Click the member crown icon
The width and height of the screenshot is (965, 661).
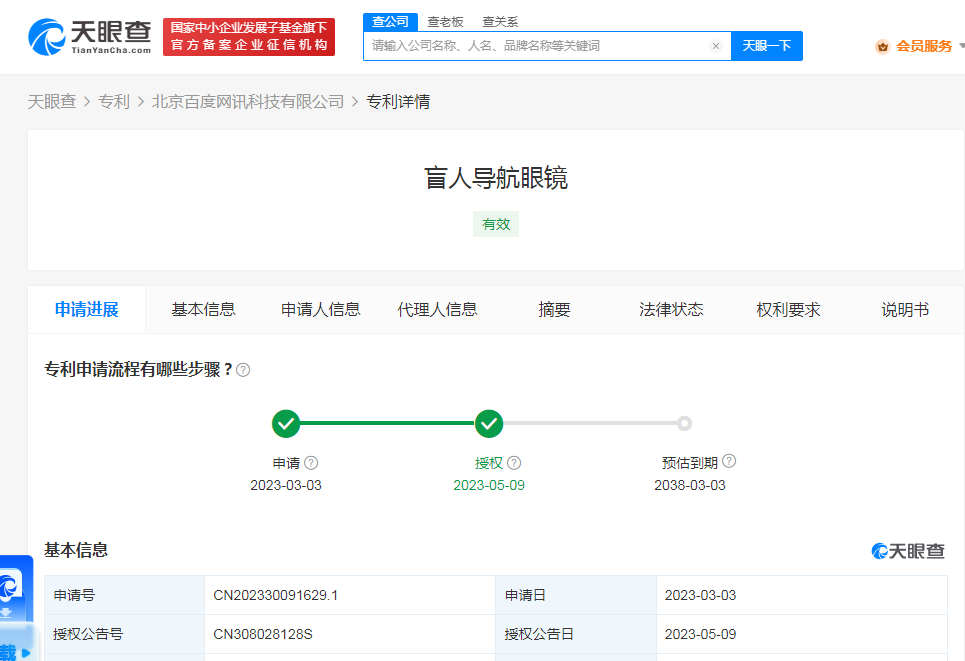pos(882,46)
